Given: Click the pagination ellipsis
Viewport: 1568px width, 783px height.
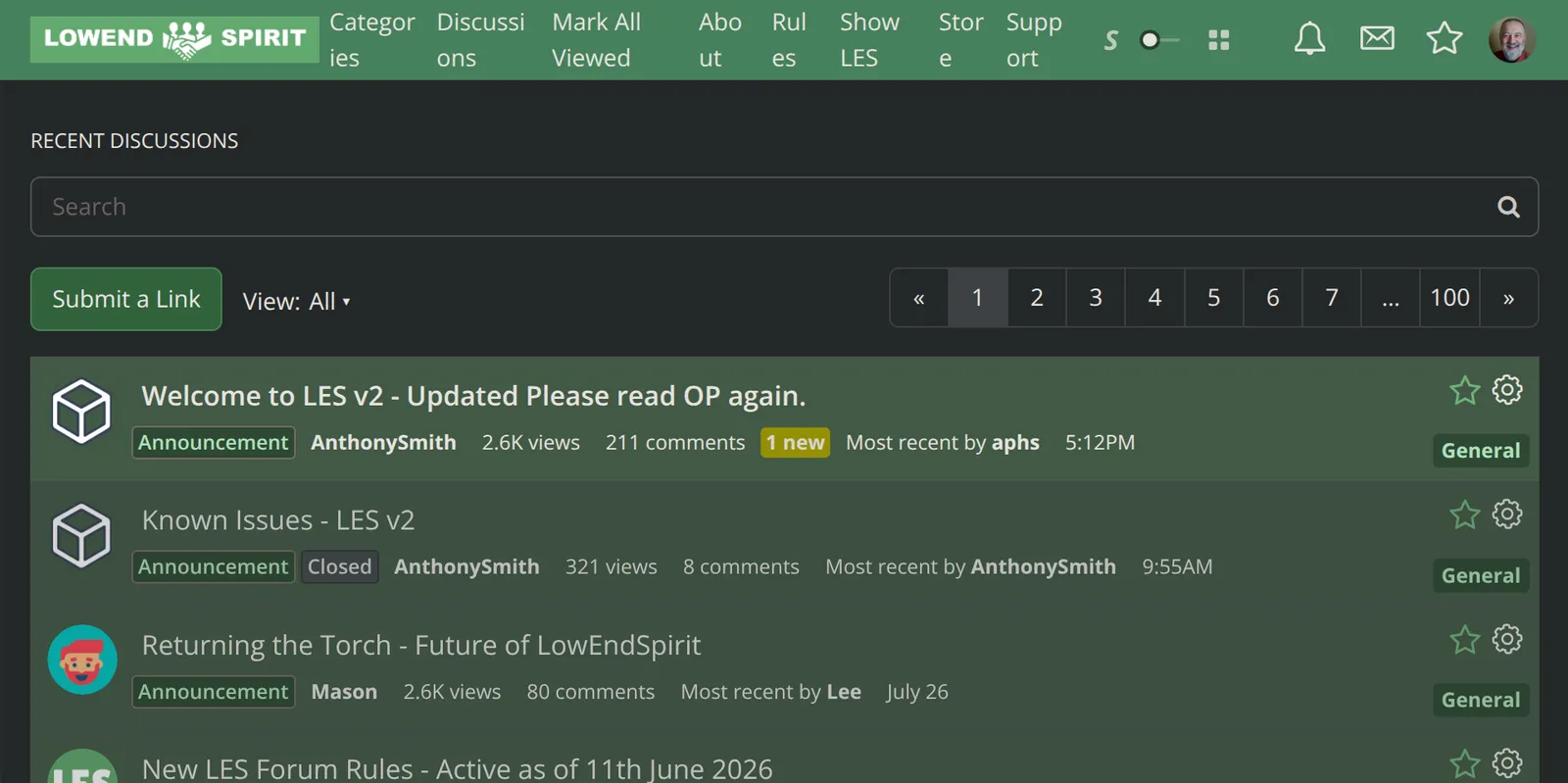Looking at the screenshot, I should point(1390,298).
